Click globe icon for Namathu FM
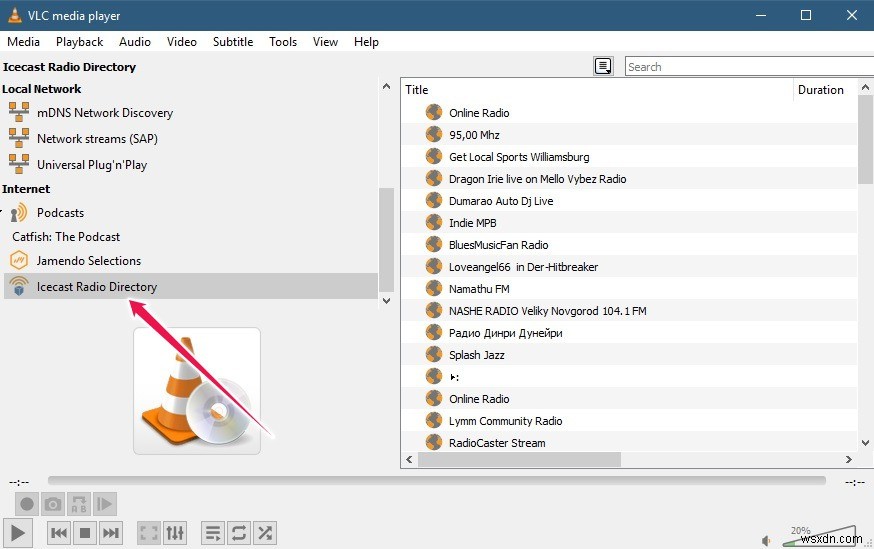The width and height of the screenshot is (874, 549). coord(434,288)
